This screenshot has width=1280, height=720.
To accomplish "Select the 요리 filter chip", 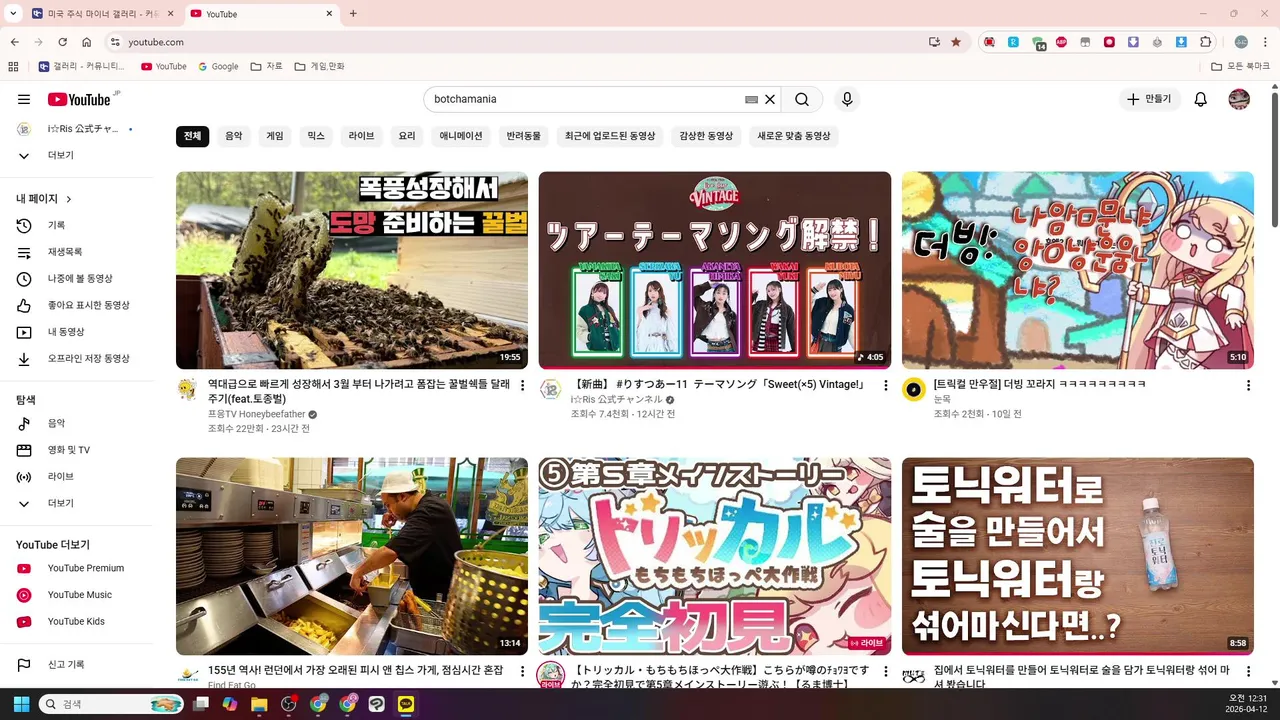I will tap(406, 136).
